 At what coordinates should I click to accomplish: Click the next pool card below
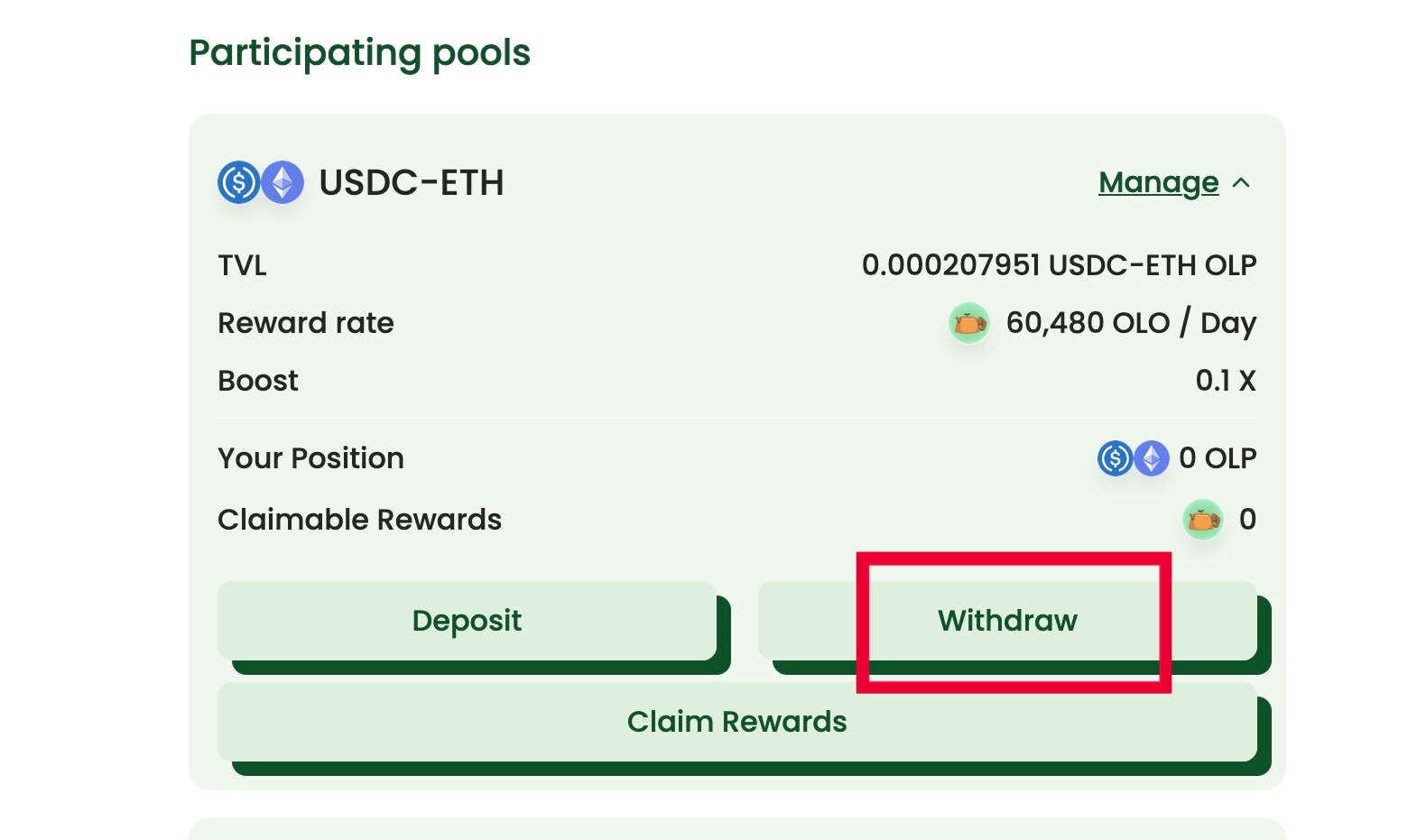click(x=736, y=829)
